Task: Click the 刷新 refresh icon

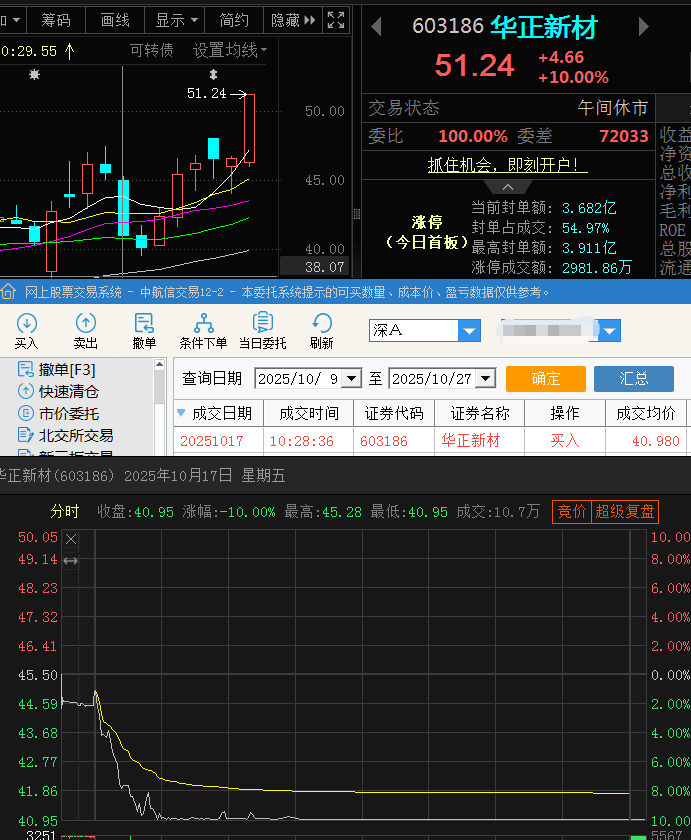Action: click(321, 323)
